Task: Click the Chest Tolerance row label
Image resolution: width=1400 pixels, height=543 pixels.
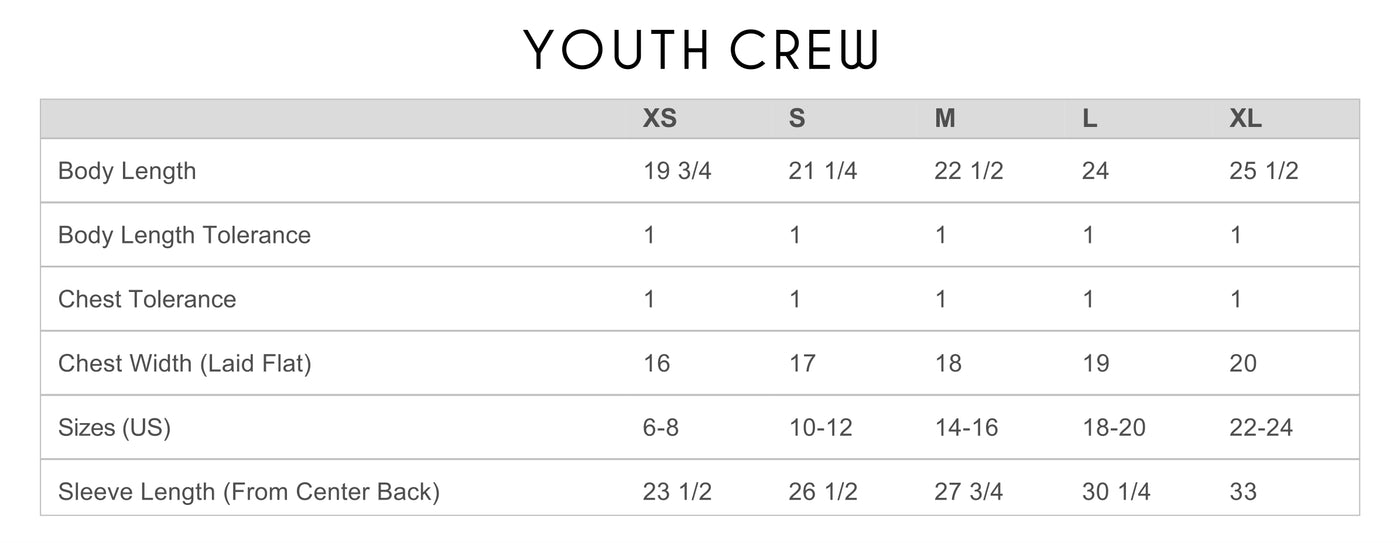Action: coord(147,299)
